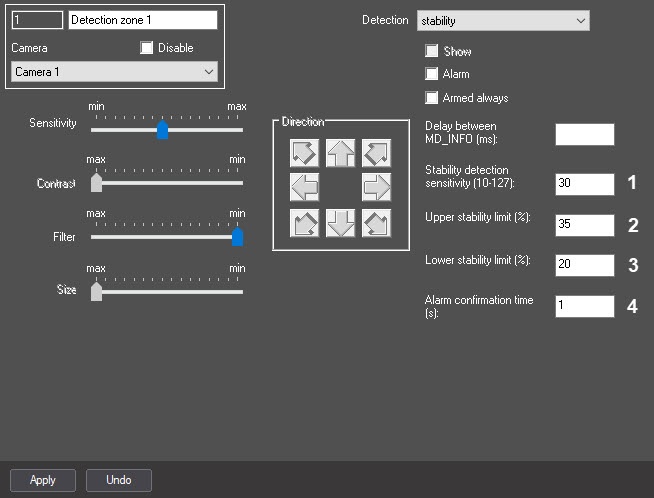This screenshot has width=654, height=498.
Task: Click the Filter slider handle
Action: (238, 237)
